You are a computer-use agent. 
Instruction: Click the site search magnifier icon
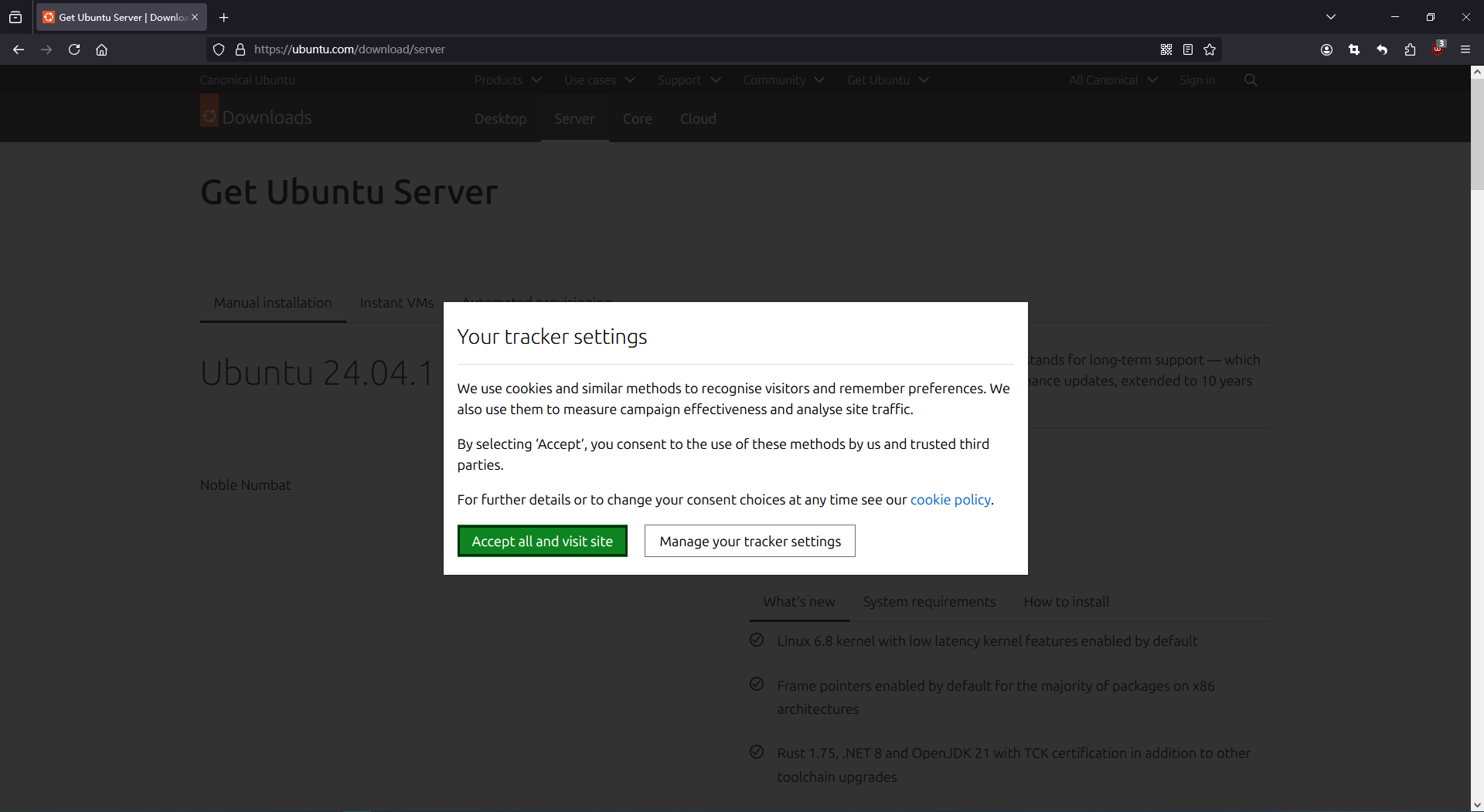(1251, 80)
